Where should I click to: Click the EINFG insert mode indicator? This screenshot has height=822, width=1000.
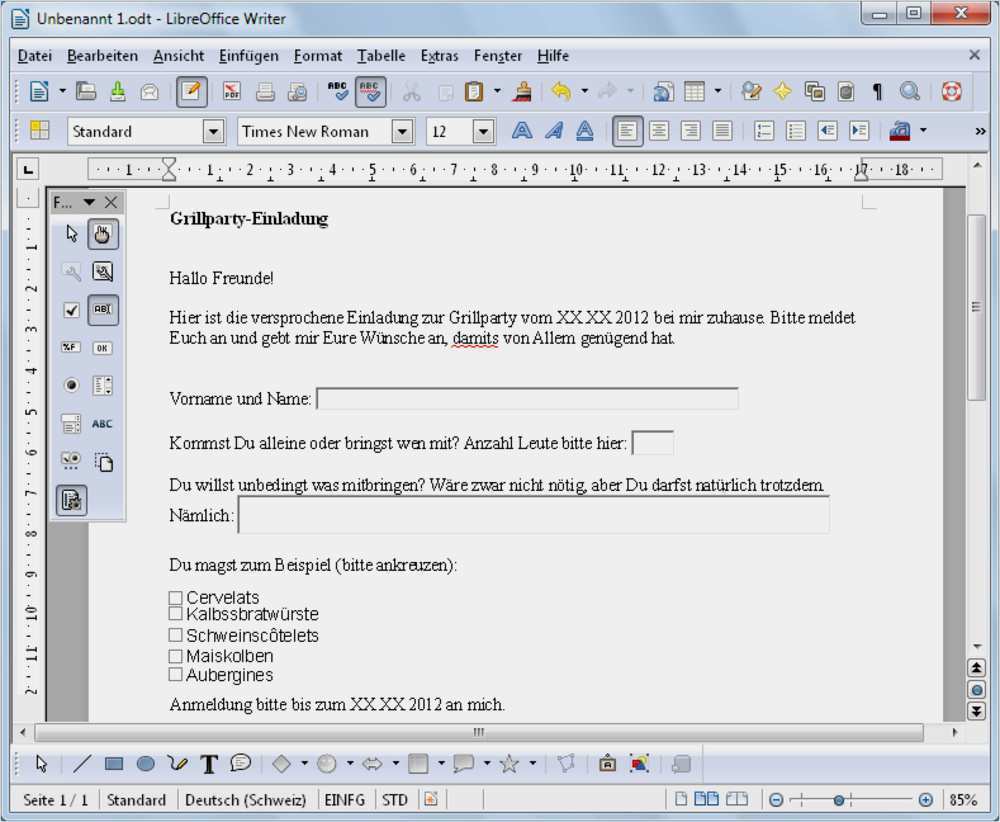point(344,800)
